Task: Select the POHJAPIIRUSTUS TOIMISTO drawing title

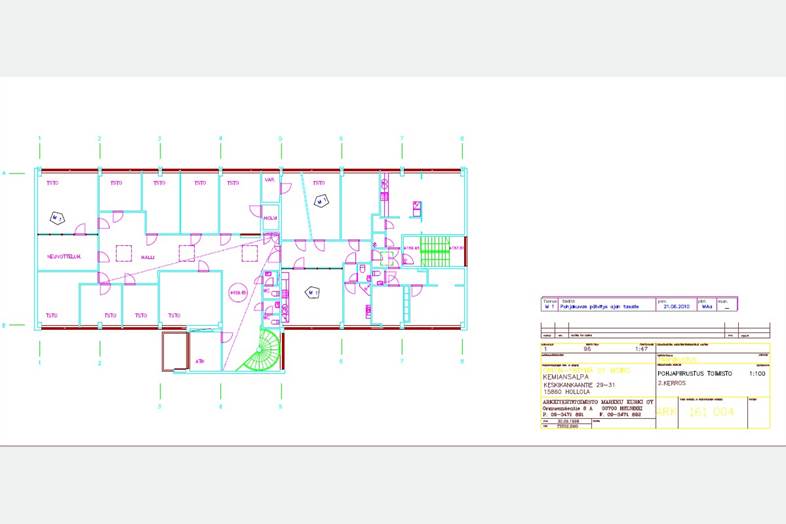Action: pos(695,372)
